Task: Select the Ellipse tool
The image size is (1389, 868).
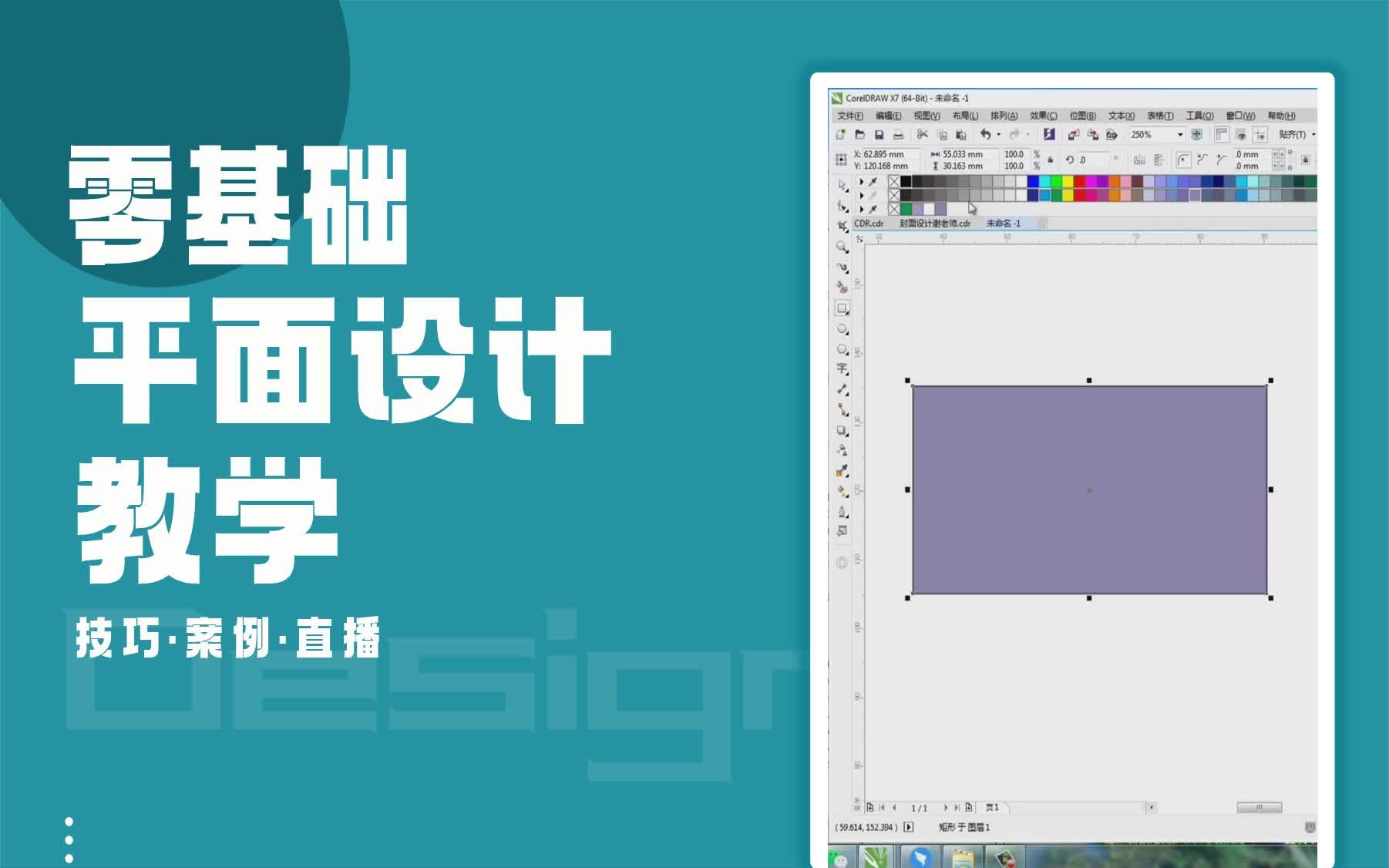Action: click(842, 328)
